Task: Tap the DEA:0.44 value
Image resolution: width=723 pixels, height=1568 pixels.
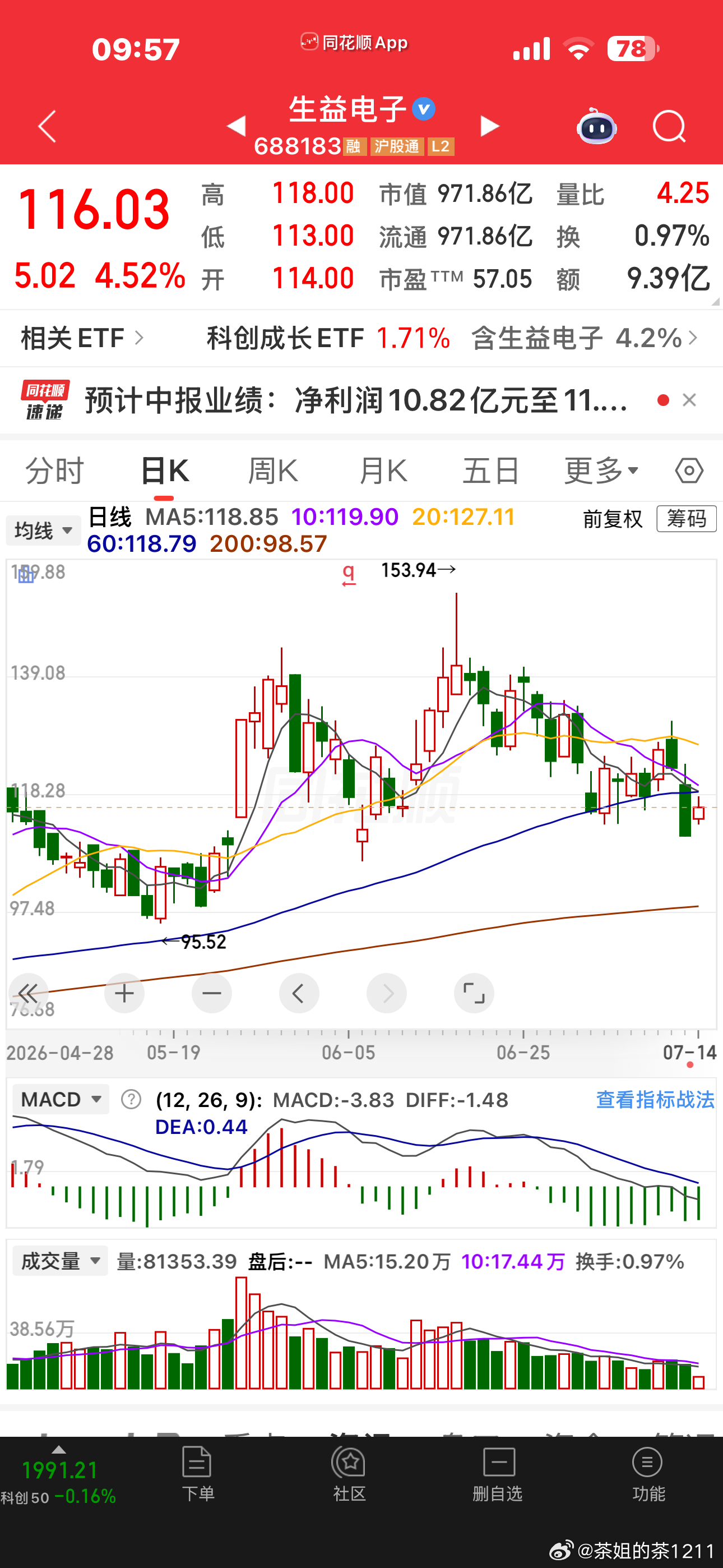Action: click(x=201, y=1127)
